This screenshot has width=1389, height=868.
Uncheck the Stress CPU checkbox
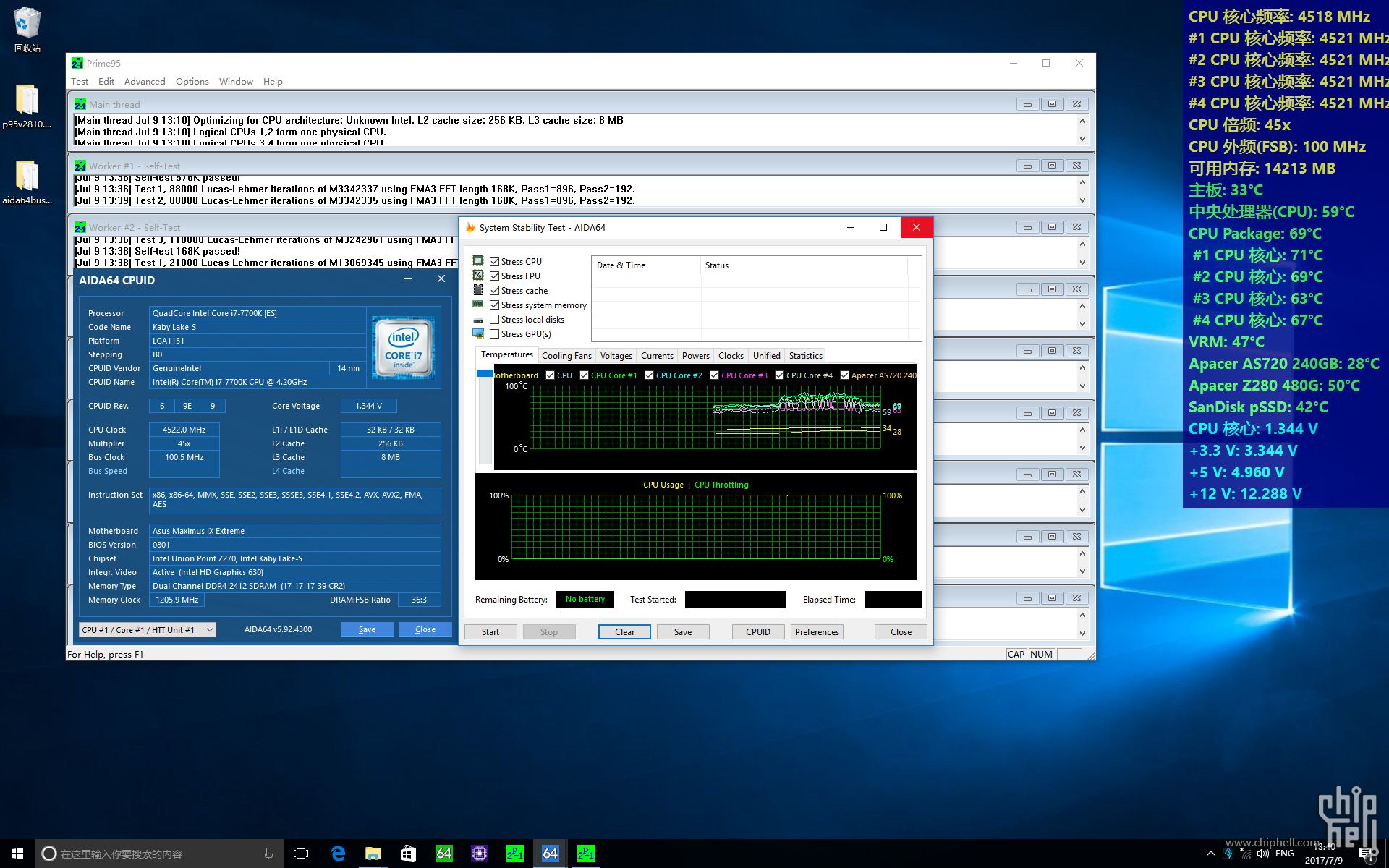coord(495,261)
